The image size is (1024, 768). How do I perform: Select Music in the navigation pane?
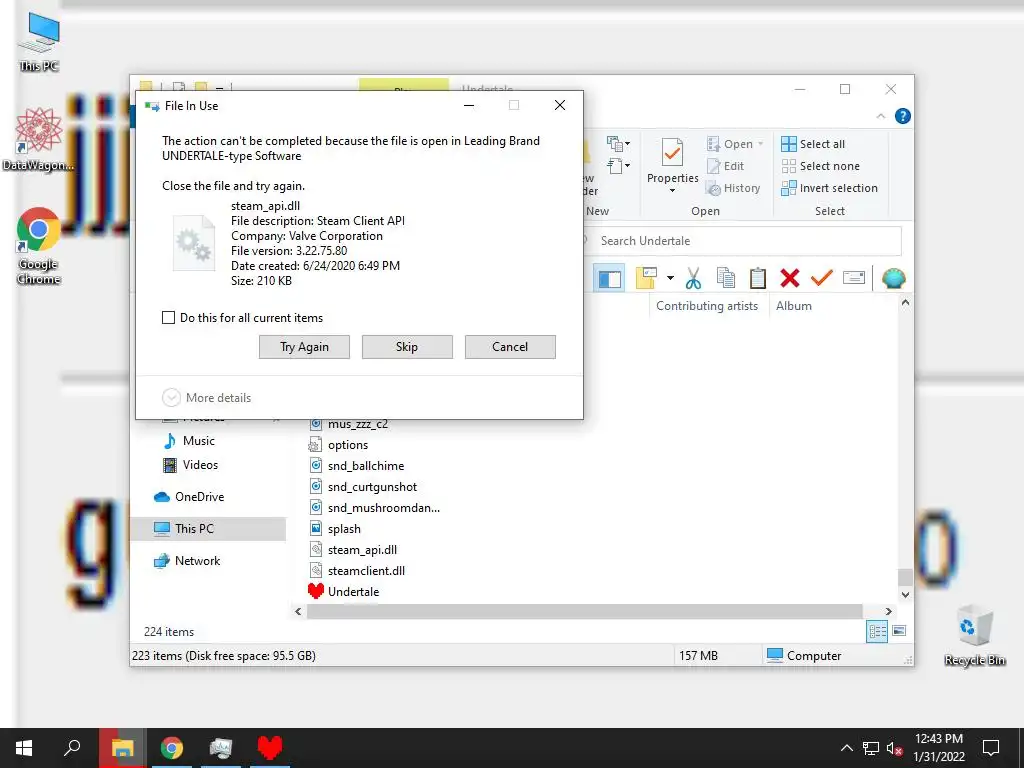[x=189, y=441]
